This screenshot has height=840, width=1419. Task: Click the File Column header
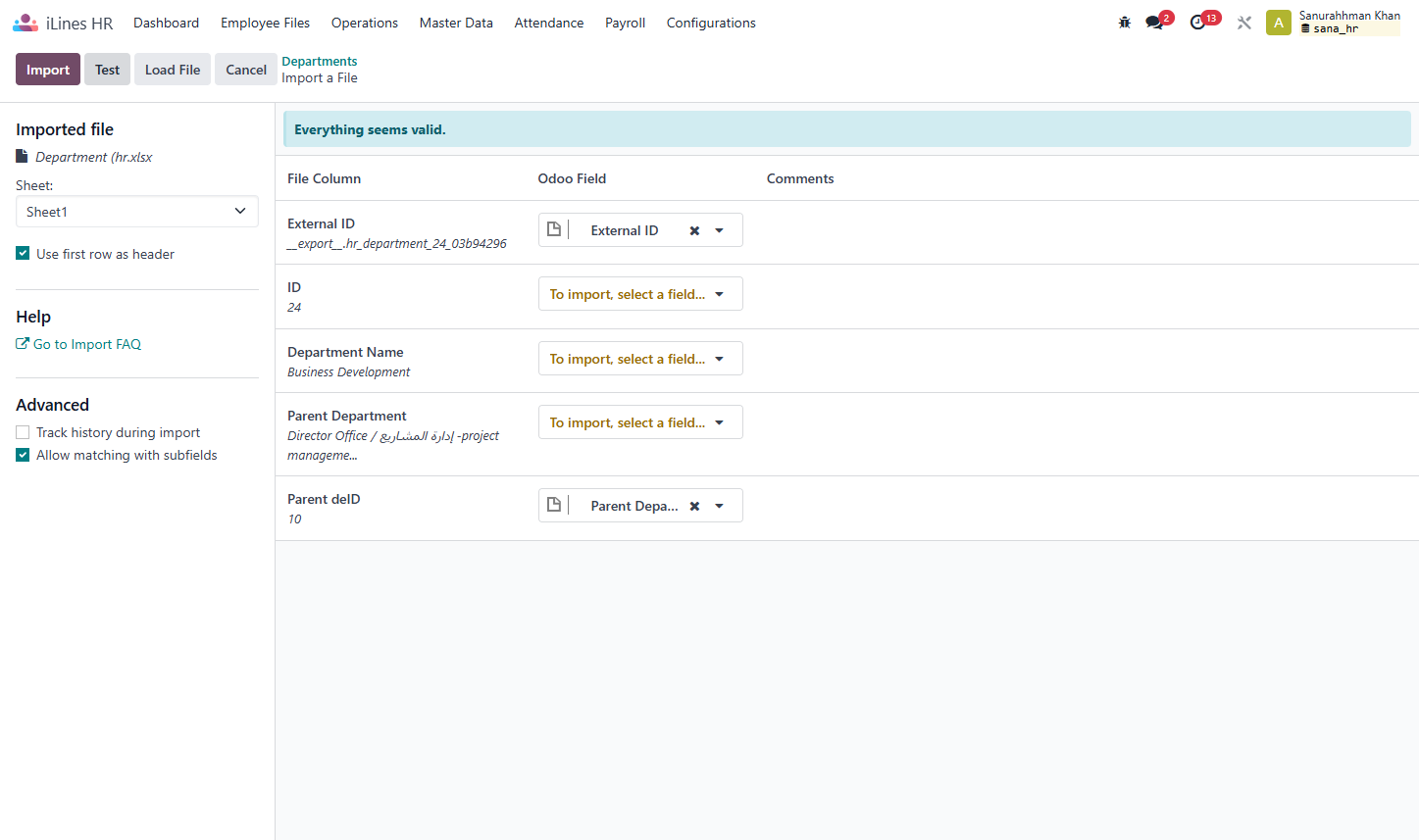pos(324,178)
